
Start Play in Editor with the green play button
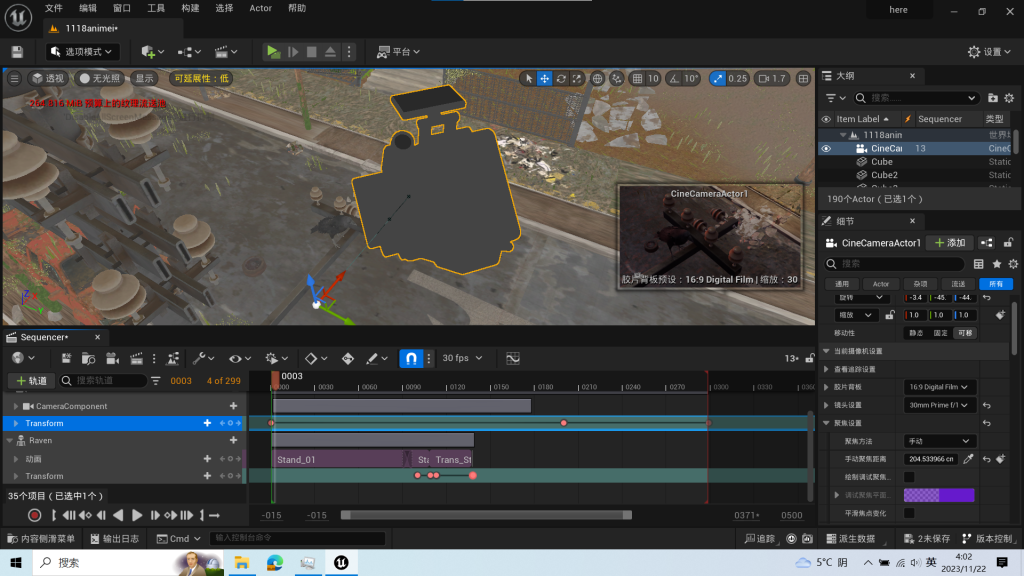(x=273, y=52)
